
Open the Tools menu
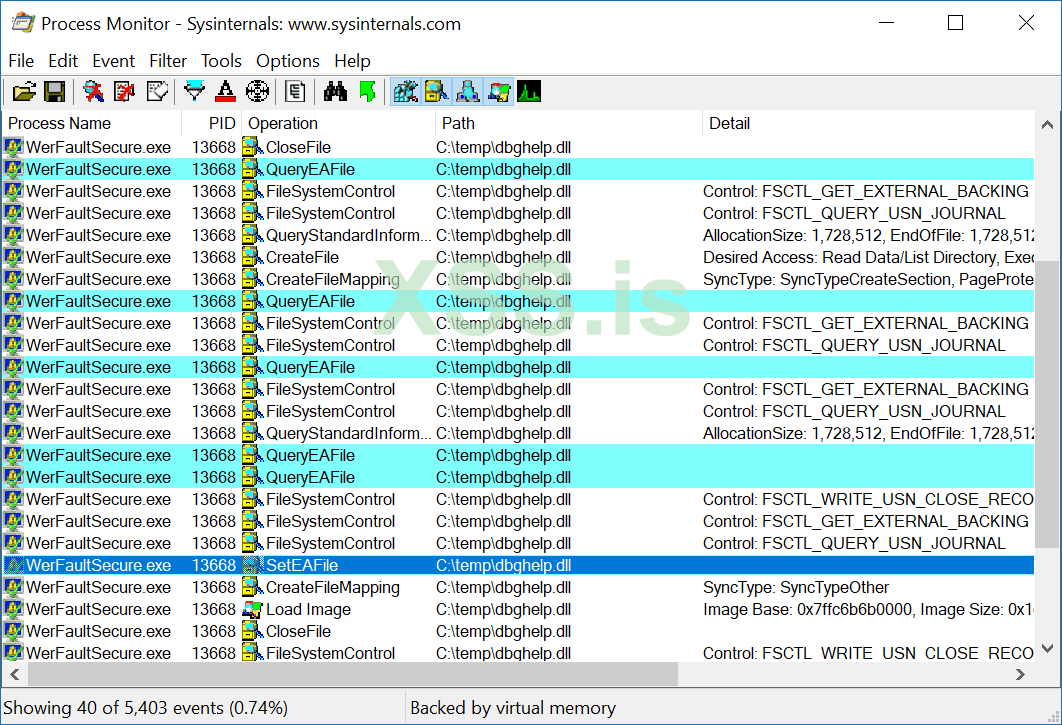point(221,61)
